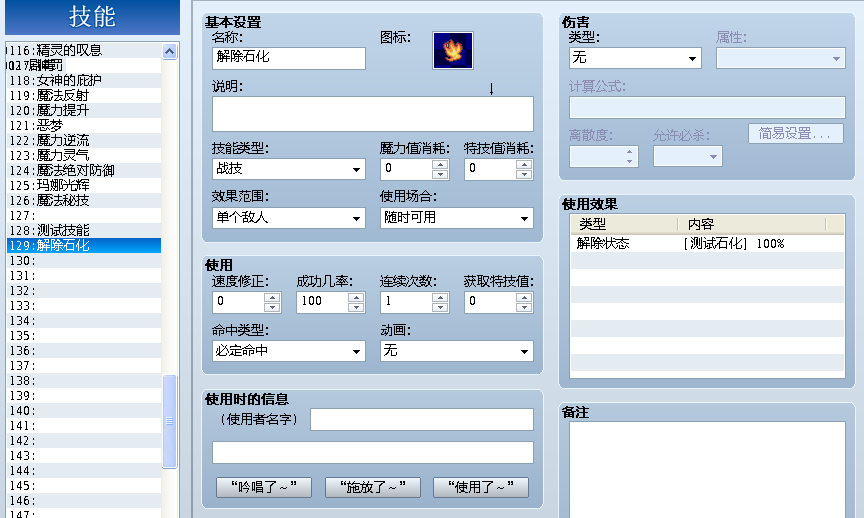Screen dimensions: 864x518
Task: Click the second 使用时的信息 message field
Action: [x=372, y=452]
